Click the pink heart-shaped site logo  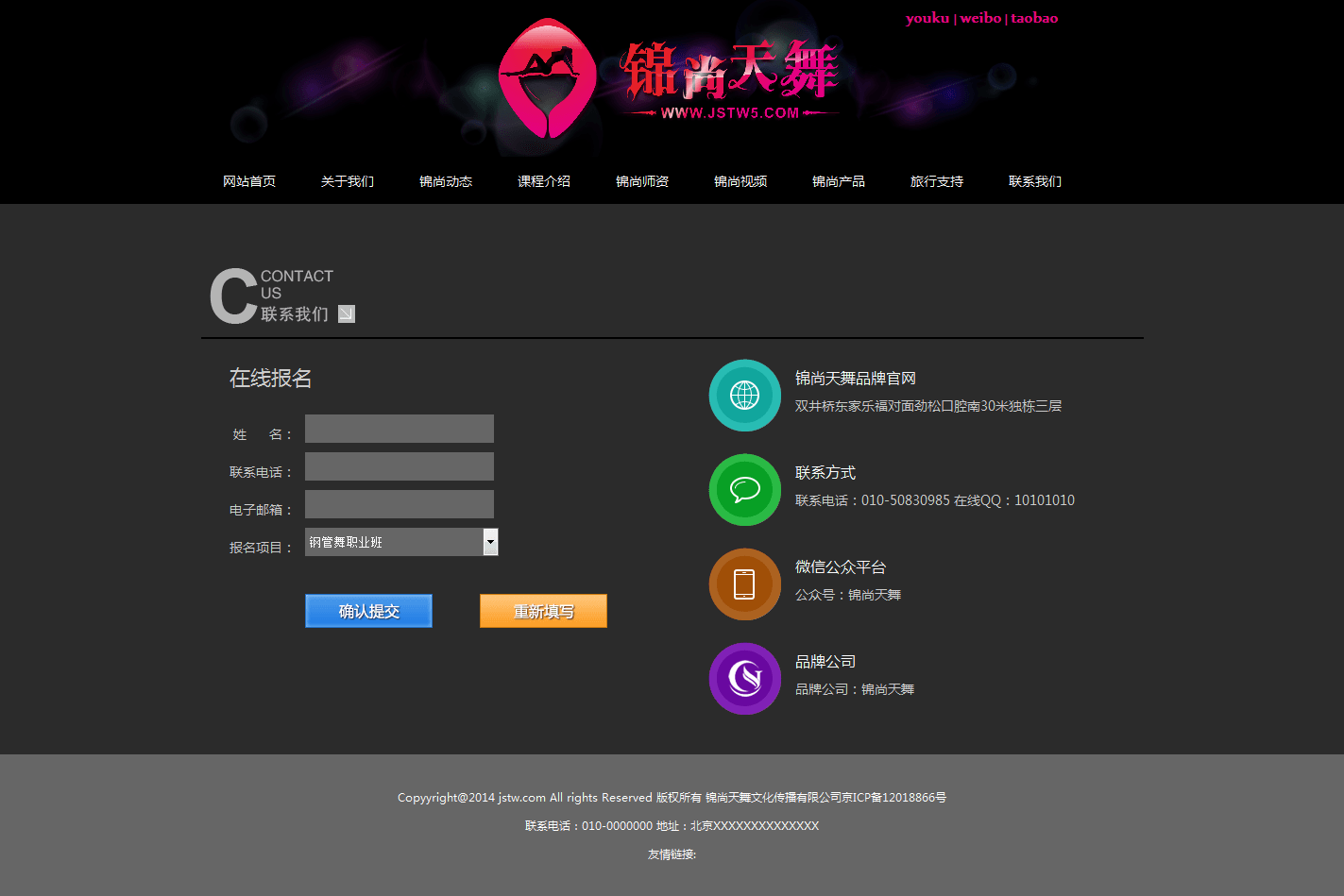click(548, 78)
